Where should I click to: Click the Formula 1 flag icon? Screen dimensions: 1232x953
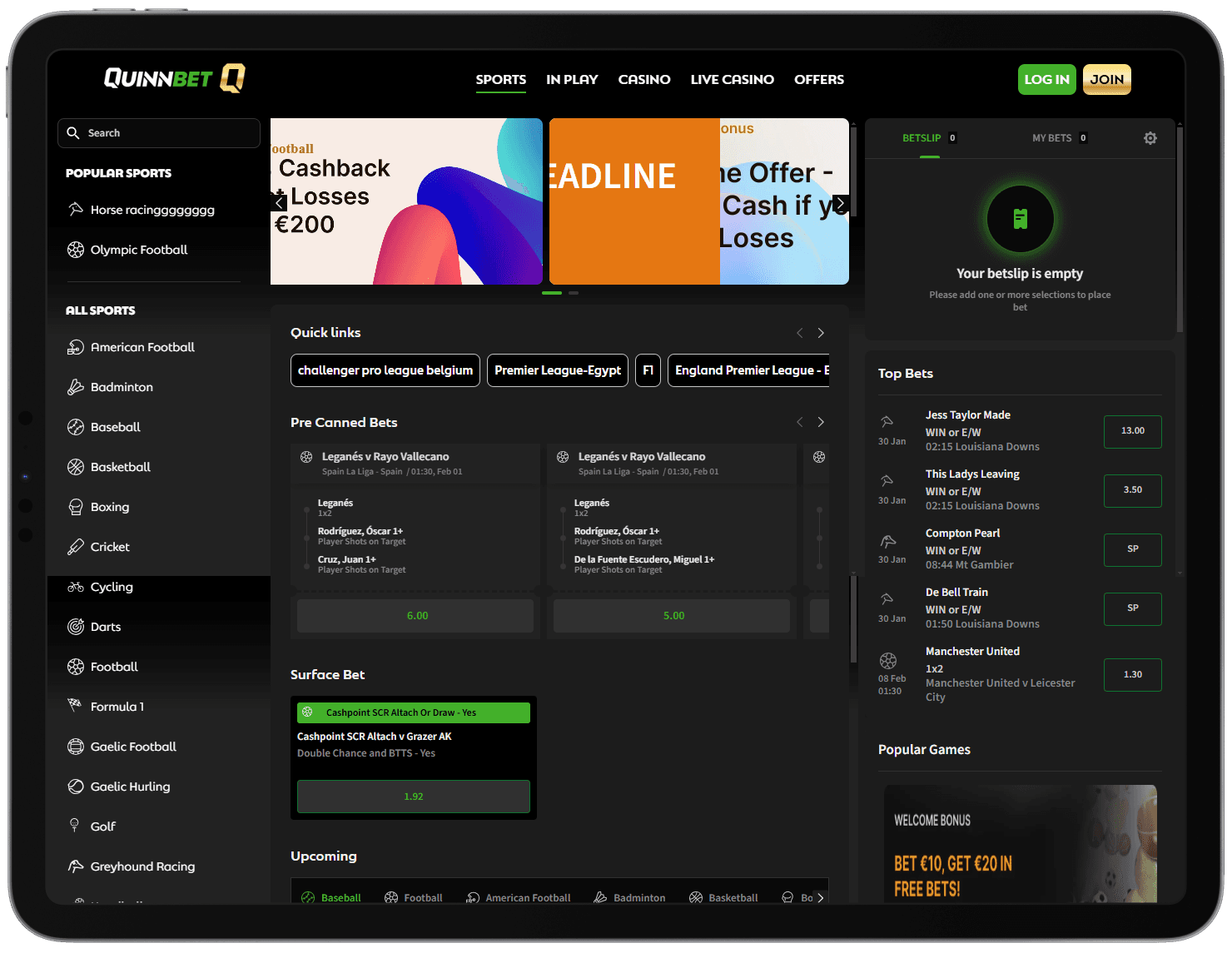click(x=76, y=705)
